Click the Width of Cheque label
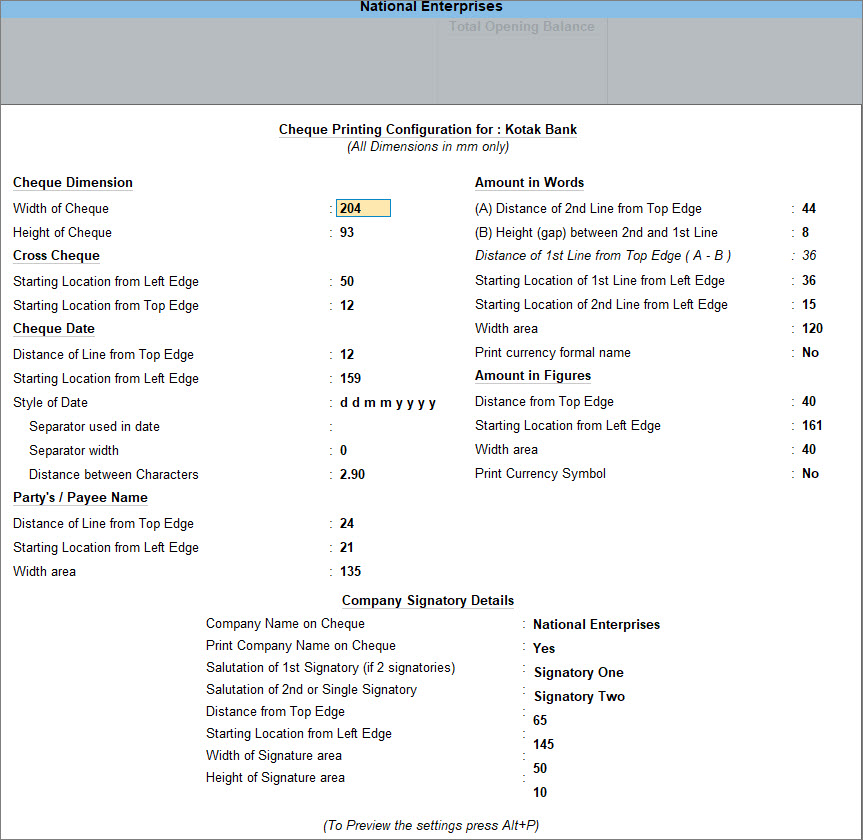The image size is (863, 840). [x=61, y=209]
